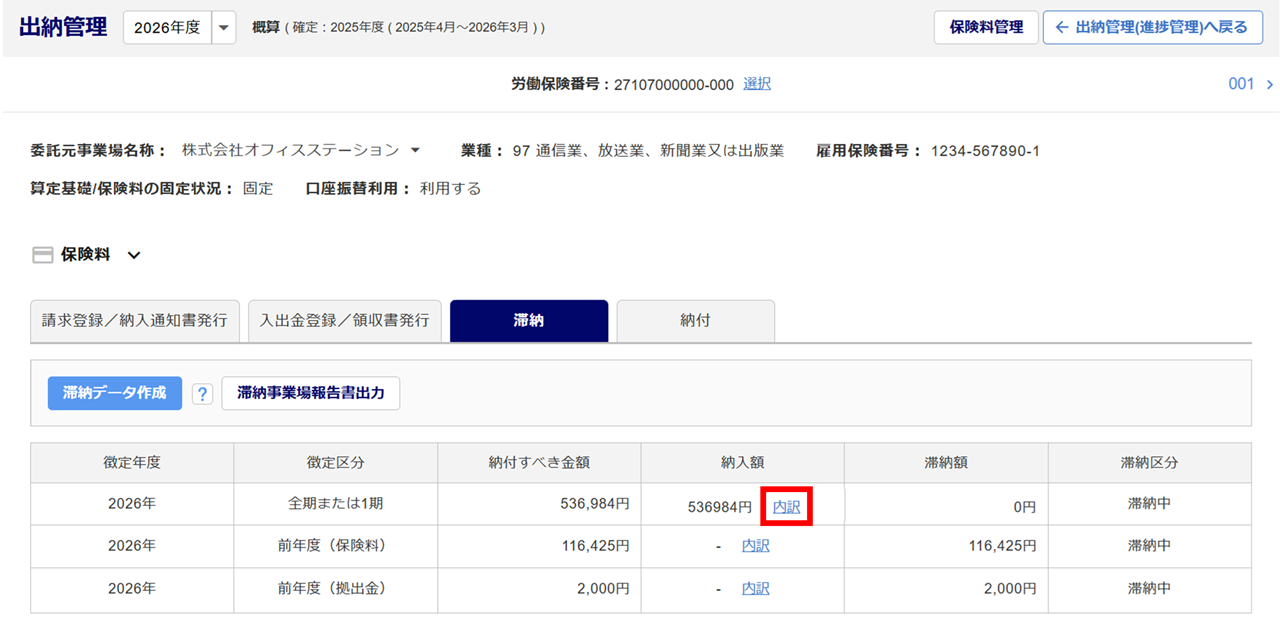The width and height of the screenshot is (1280, 622).
Task: Open the 保険料管理 button
Action: click(x=986, y=28)
